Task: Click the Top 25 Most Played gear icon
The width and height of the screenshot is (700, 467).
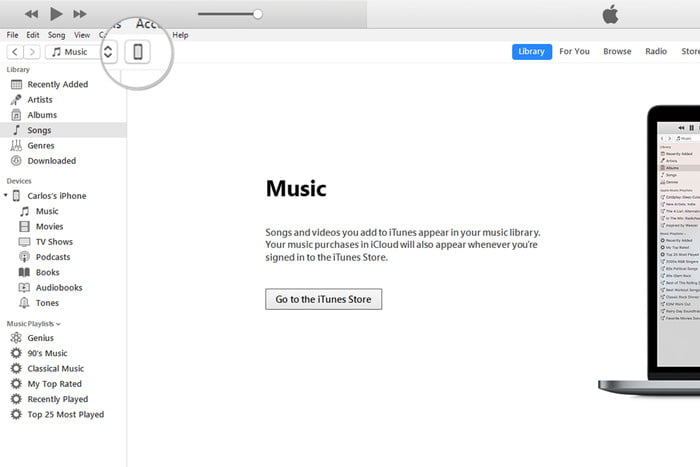Action: (16, 414)
